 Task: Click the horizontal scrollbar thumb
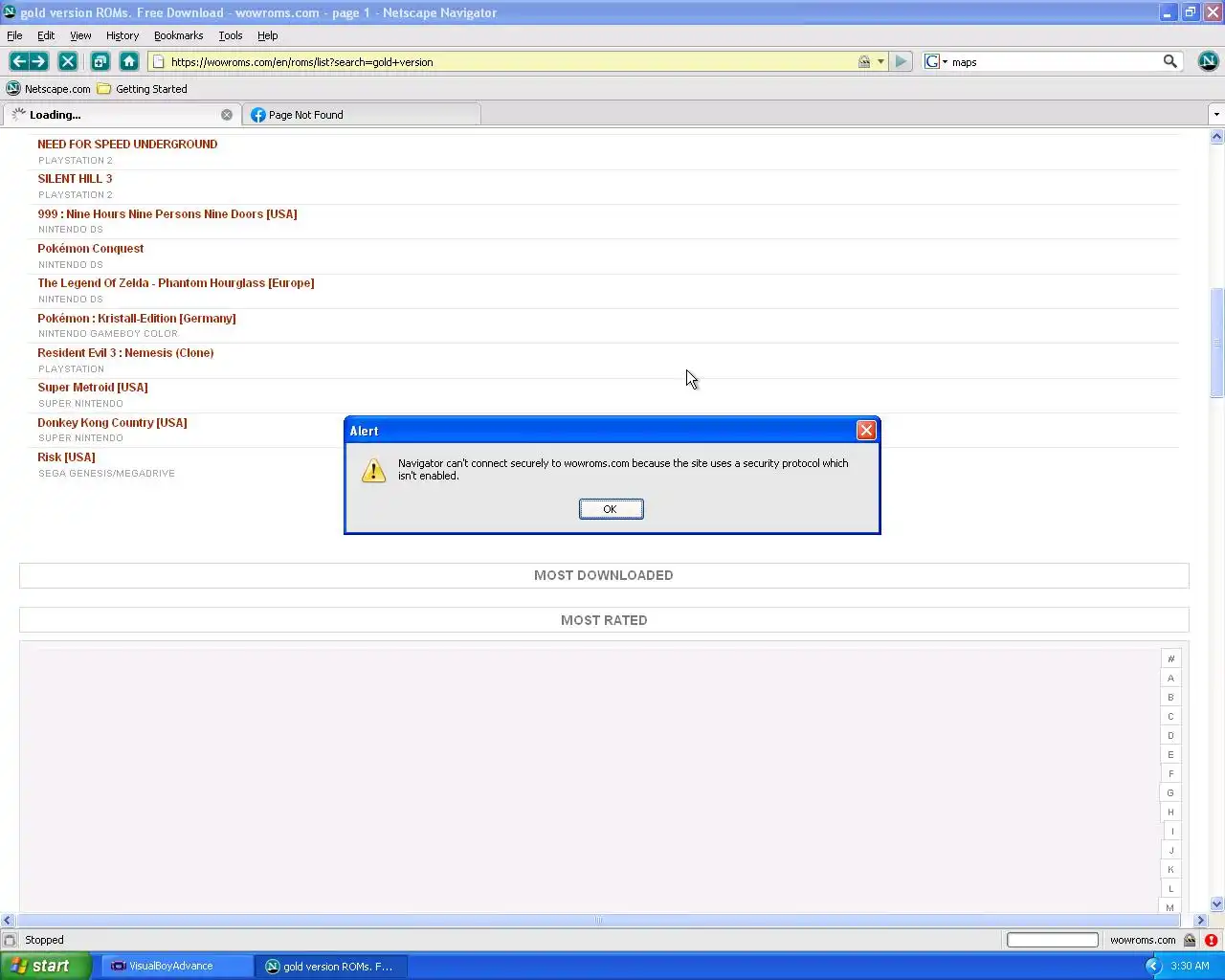[x=598, y=920]
